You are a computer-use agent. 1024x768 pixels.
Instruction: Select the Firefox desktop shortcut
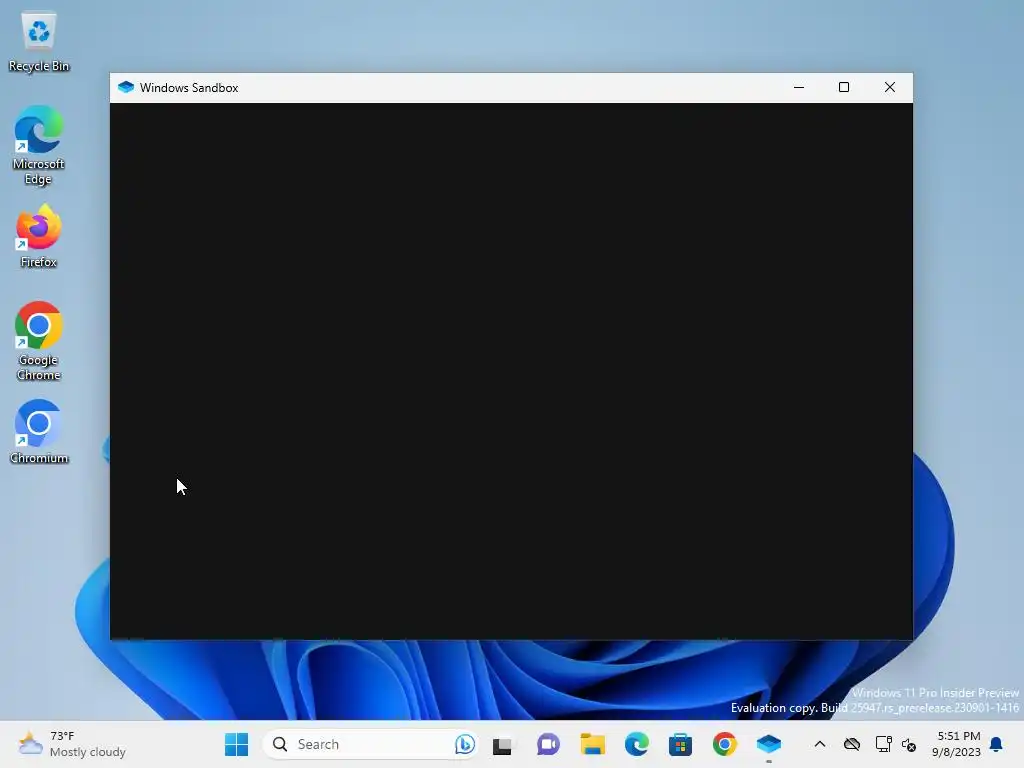click(39, 236)
